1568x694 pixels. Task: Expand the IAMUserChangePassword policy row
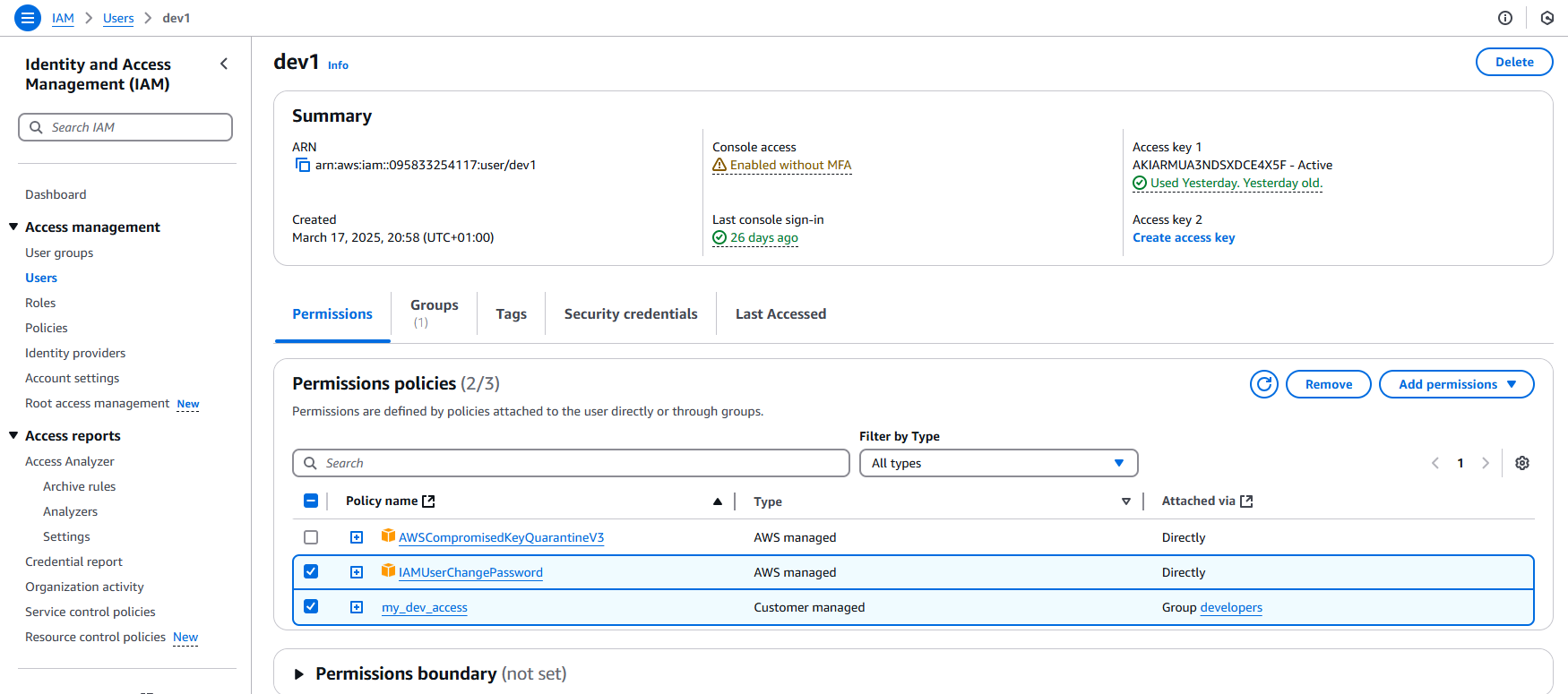click(x=357, y=572)
